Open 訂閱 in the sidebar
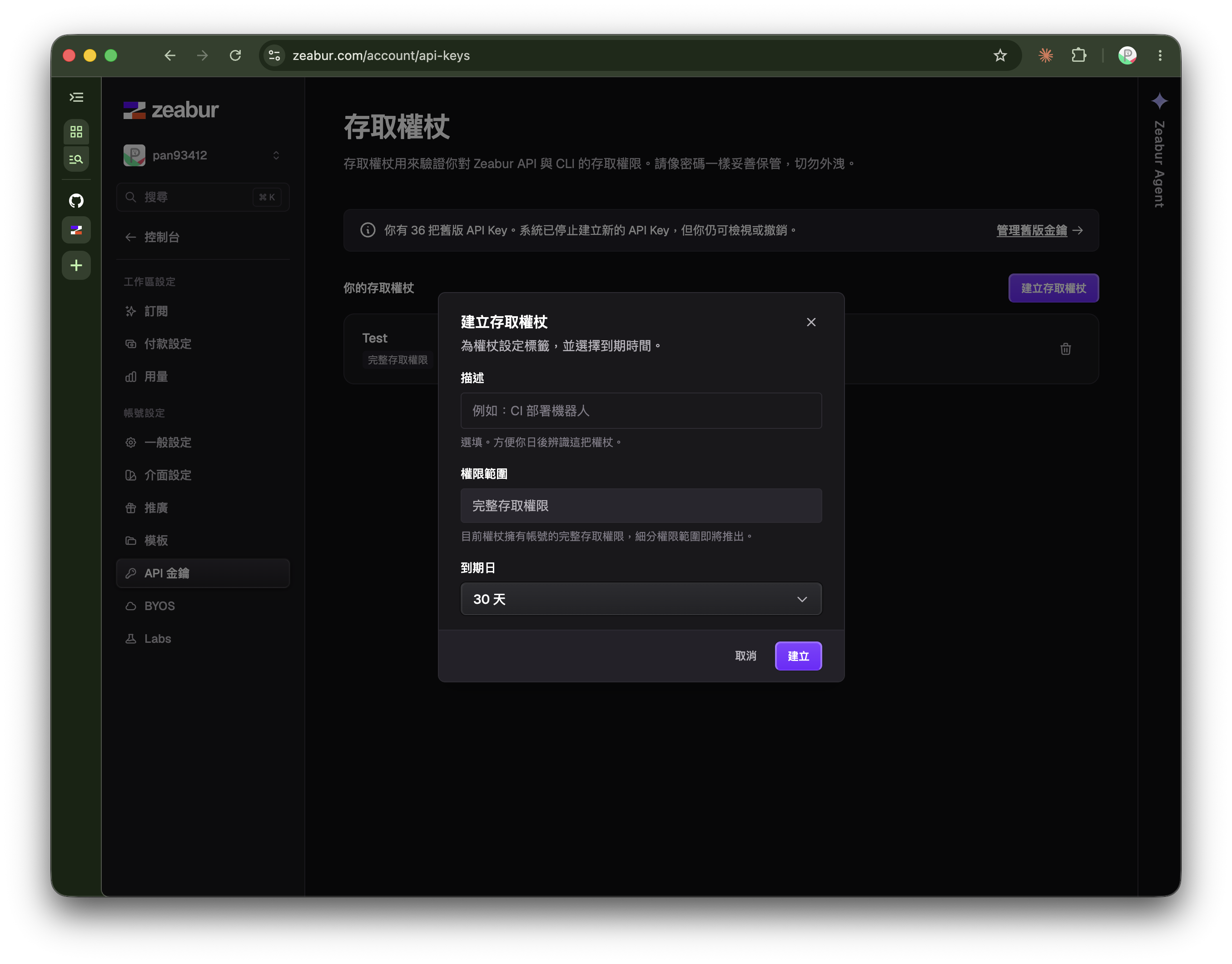Image resolution: width=1232 pixels, height=964 pixels. tap(203, 311)
